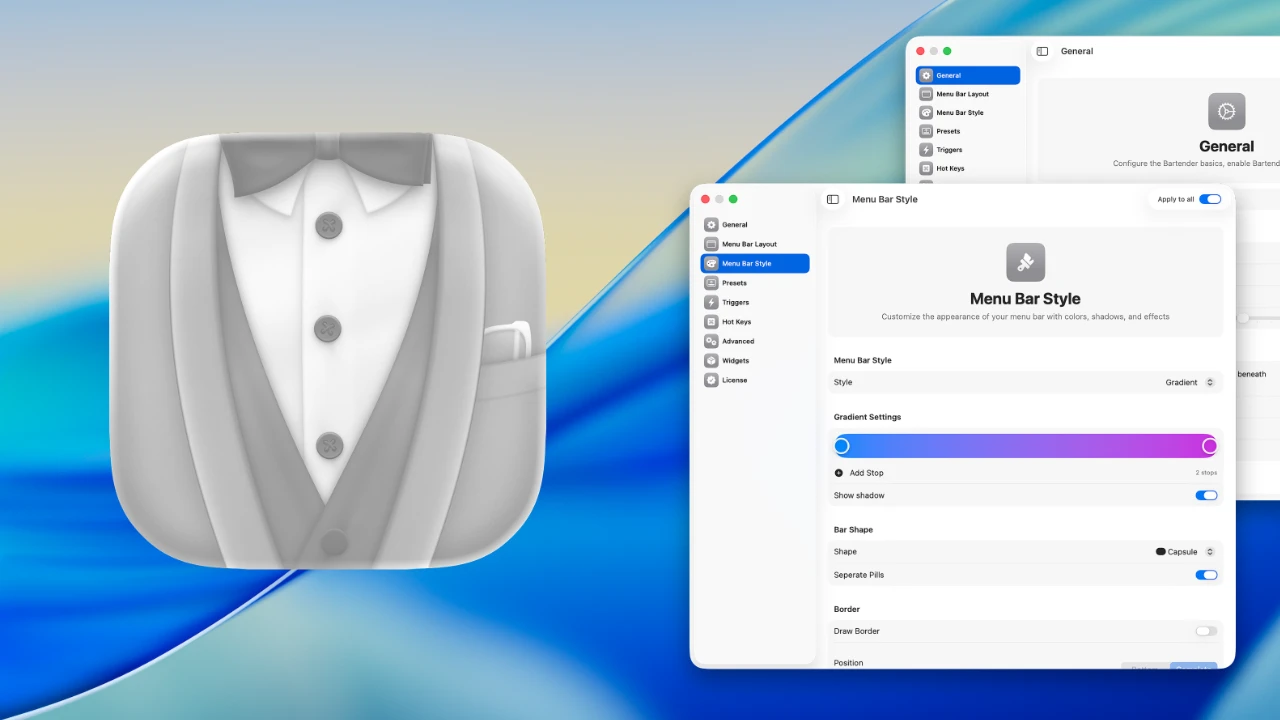Click the Advanced gears icon in sidebar
The height and width of the screenshot is (720, 1280).
pos(711,341)
